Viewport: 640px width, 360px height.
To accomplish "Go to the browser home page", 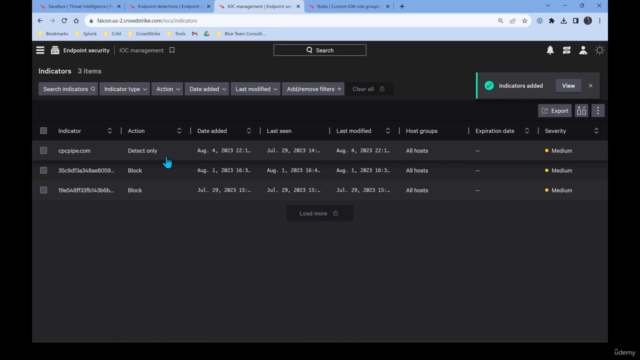I will click(x=76, y=20).
